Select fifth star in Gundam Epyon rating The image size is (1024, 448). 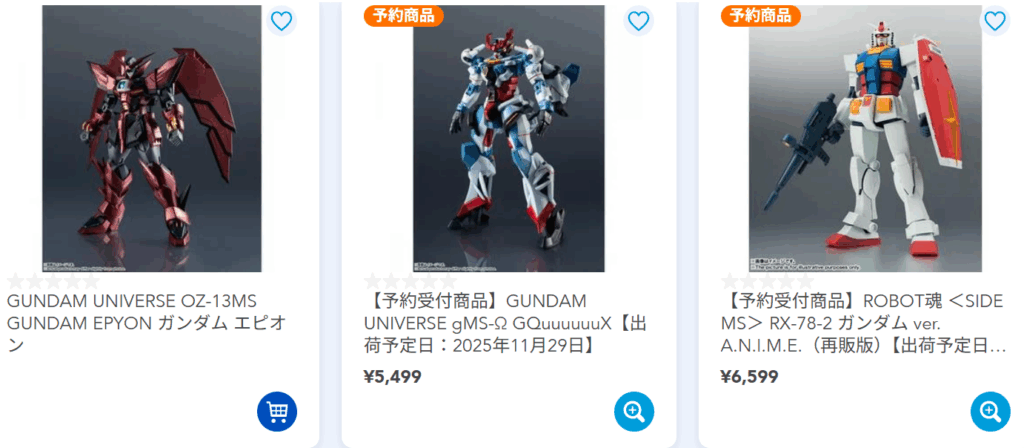(x=91, y=281)
